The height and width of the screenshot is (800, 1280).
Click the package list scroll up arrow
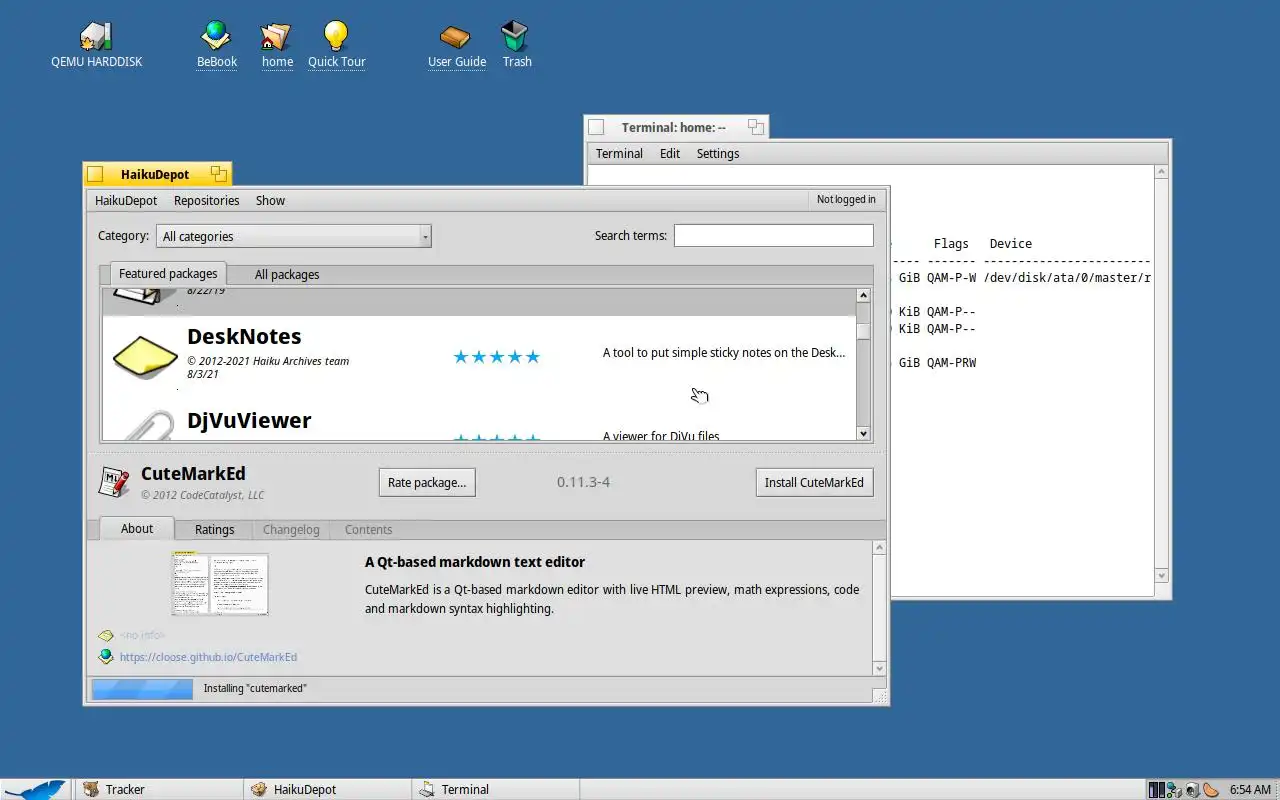864,296
